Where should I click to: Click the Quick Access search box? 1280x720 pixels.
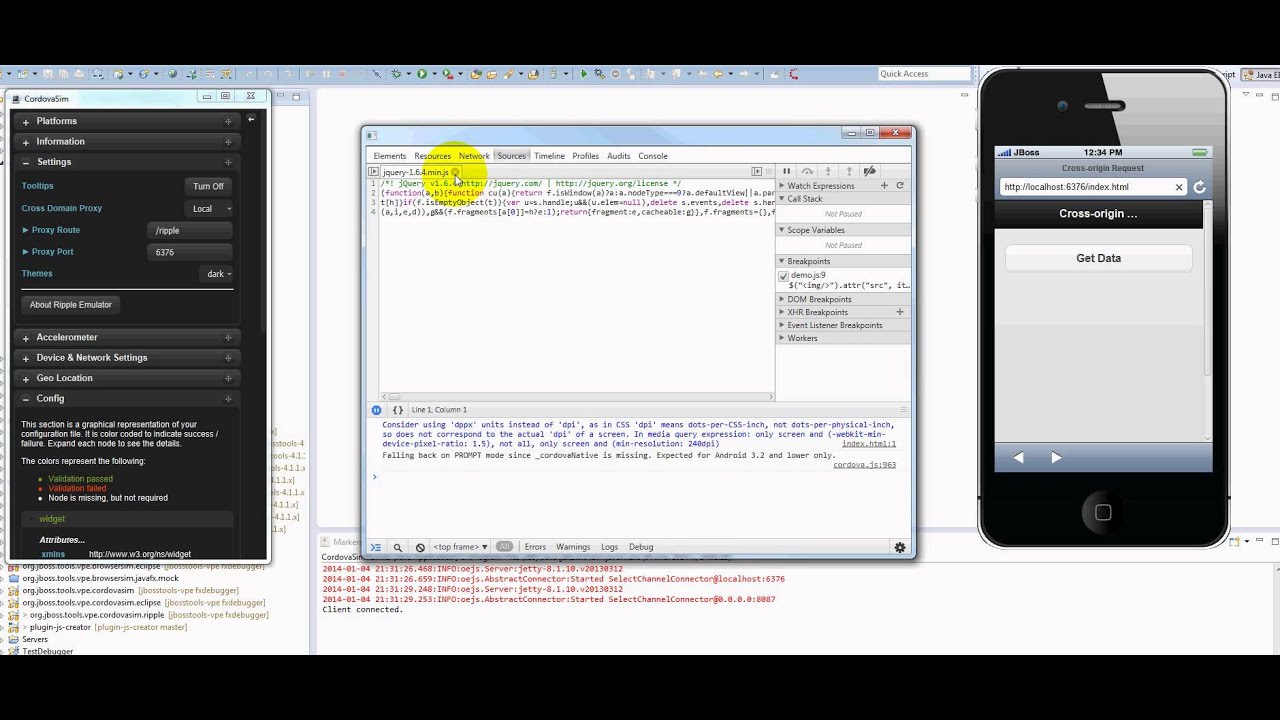923,74
